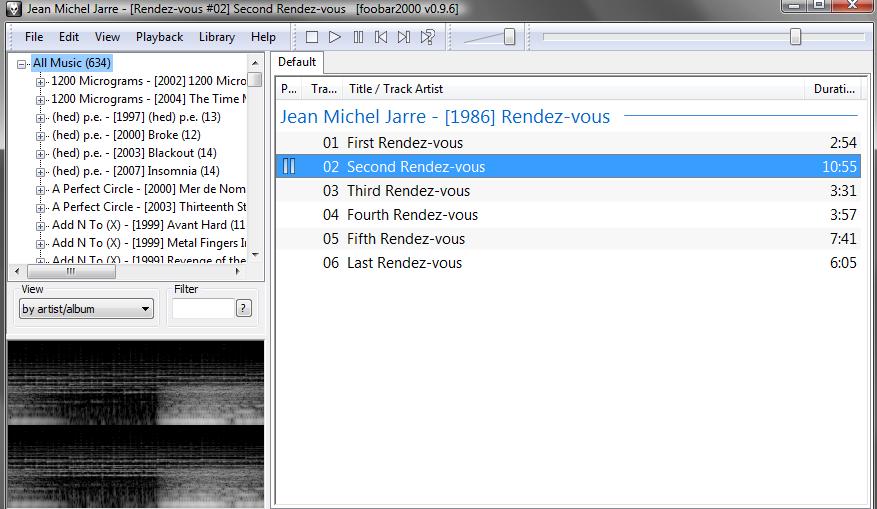The width and height of the screenshot is (877, 509).
Task: Open the 'by artist/album' view dropdown
Action: point(86,309)
